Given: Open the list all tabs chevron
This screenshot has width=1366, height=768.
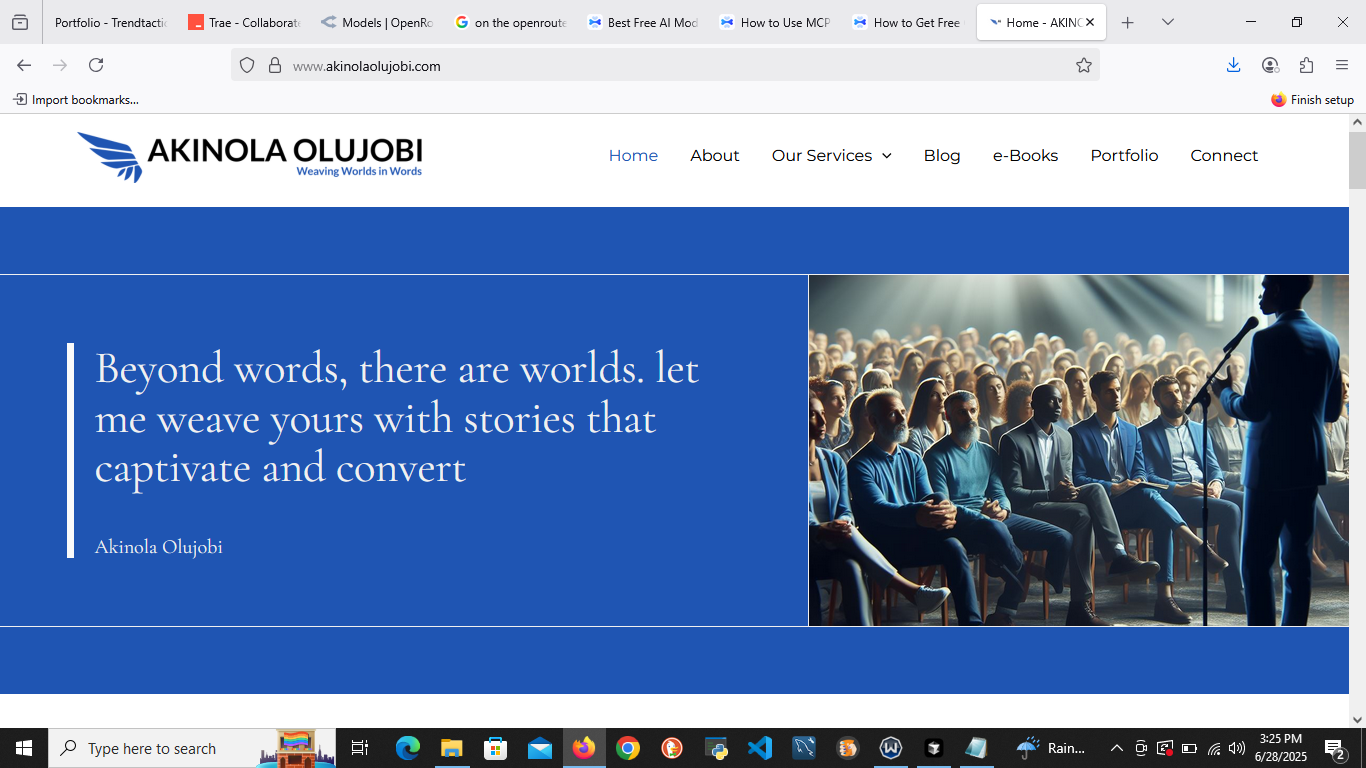Looking at the screenshot, I should click(x=1167, y=22).
